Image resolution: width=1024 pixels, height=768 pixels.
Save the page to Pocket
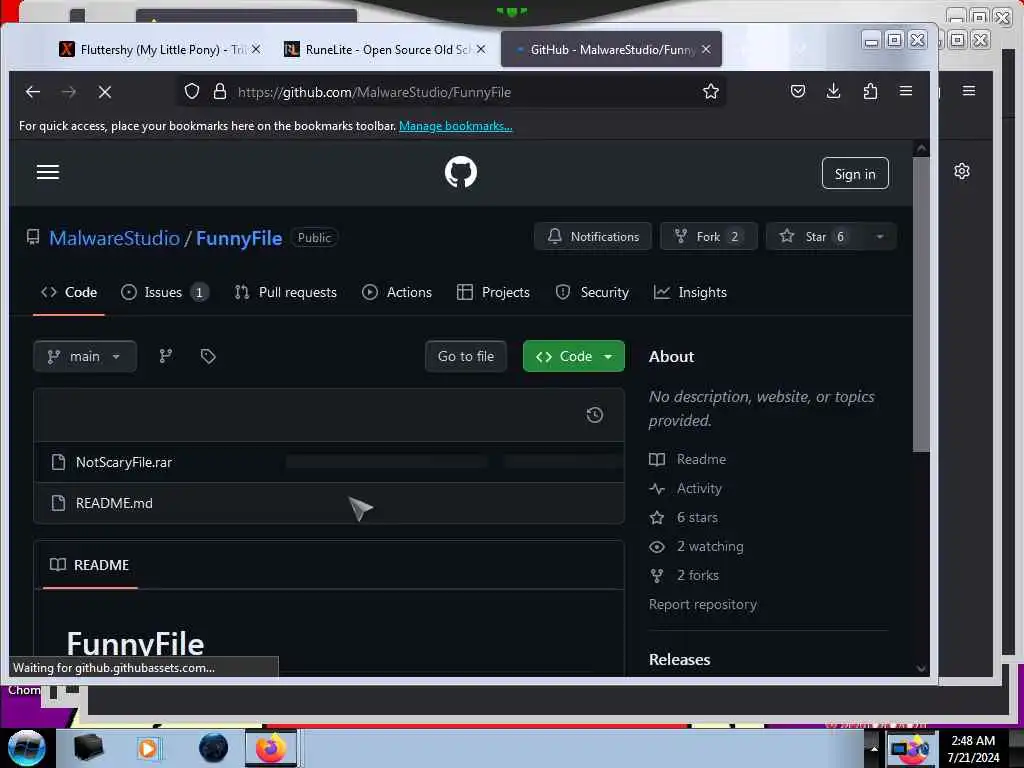[797, 91]
